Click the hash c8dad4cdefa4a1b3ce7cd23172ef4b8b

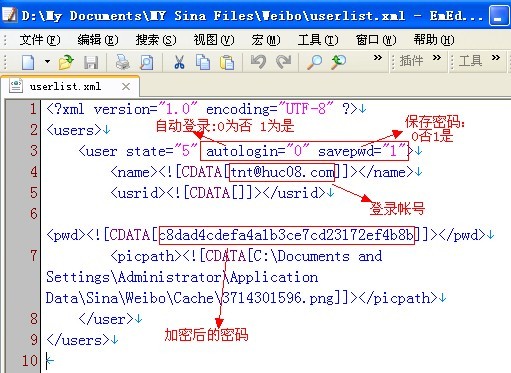click(287, 235)
